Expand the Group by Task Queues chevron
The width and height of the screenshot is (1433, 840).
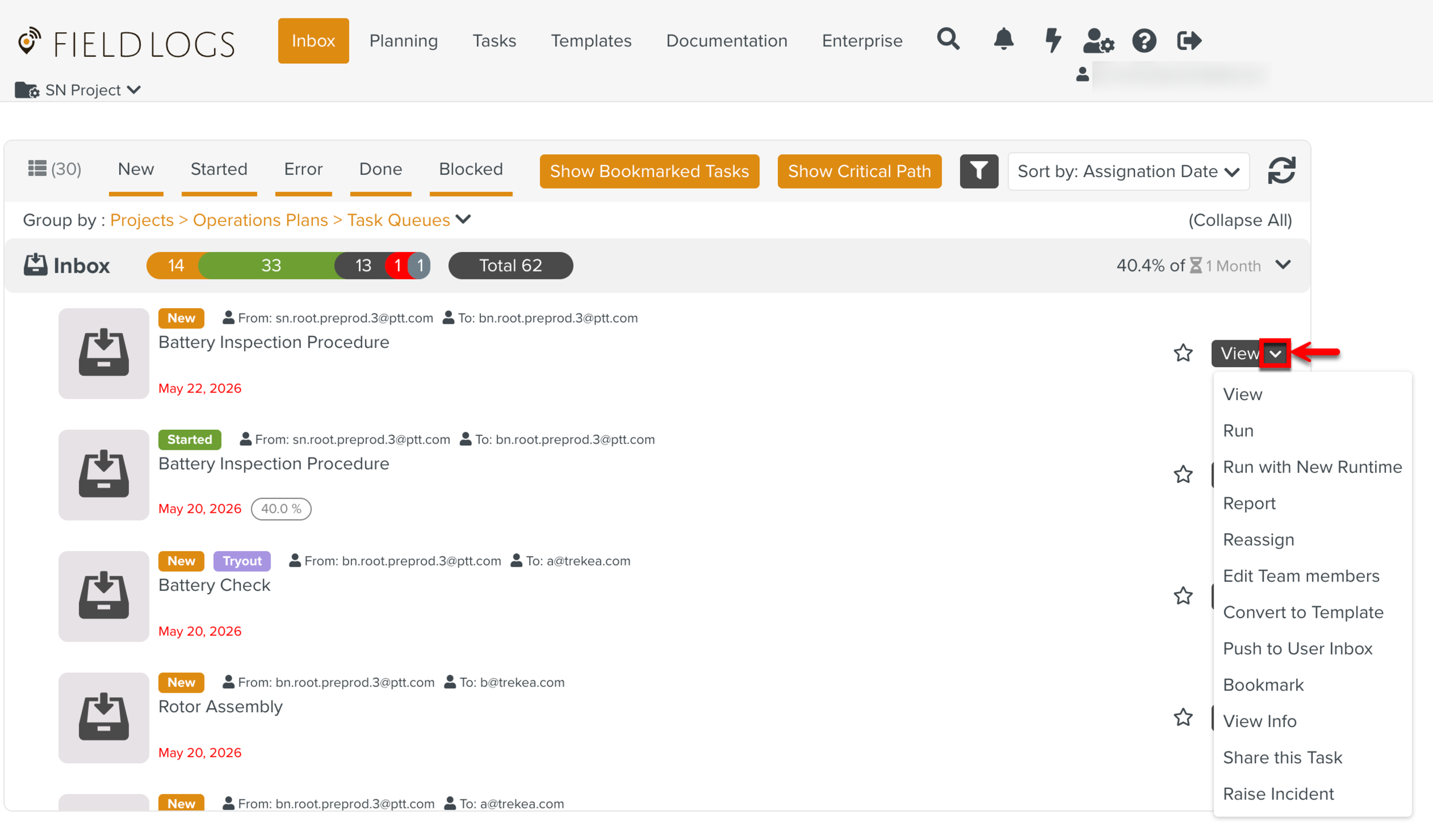(x=463, y=219)
